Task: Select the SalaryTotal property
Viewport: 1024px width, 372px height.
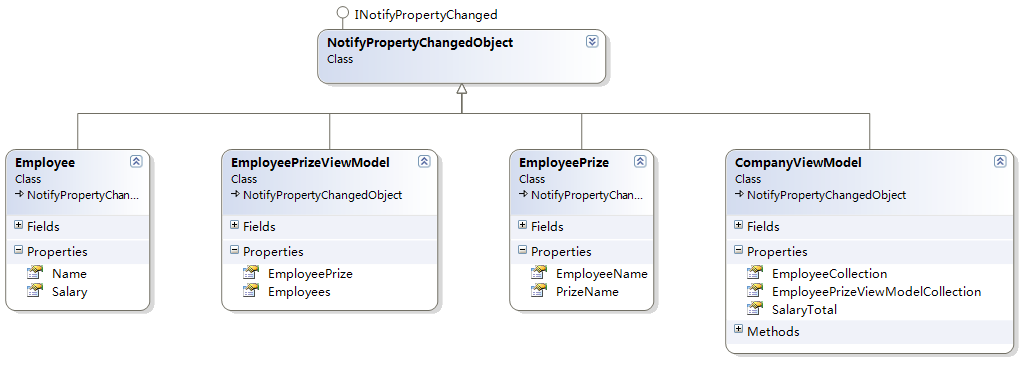Action: pos(805,310)
